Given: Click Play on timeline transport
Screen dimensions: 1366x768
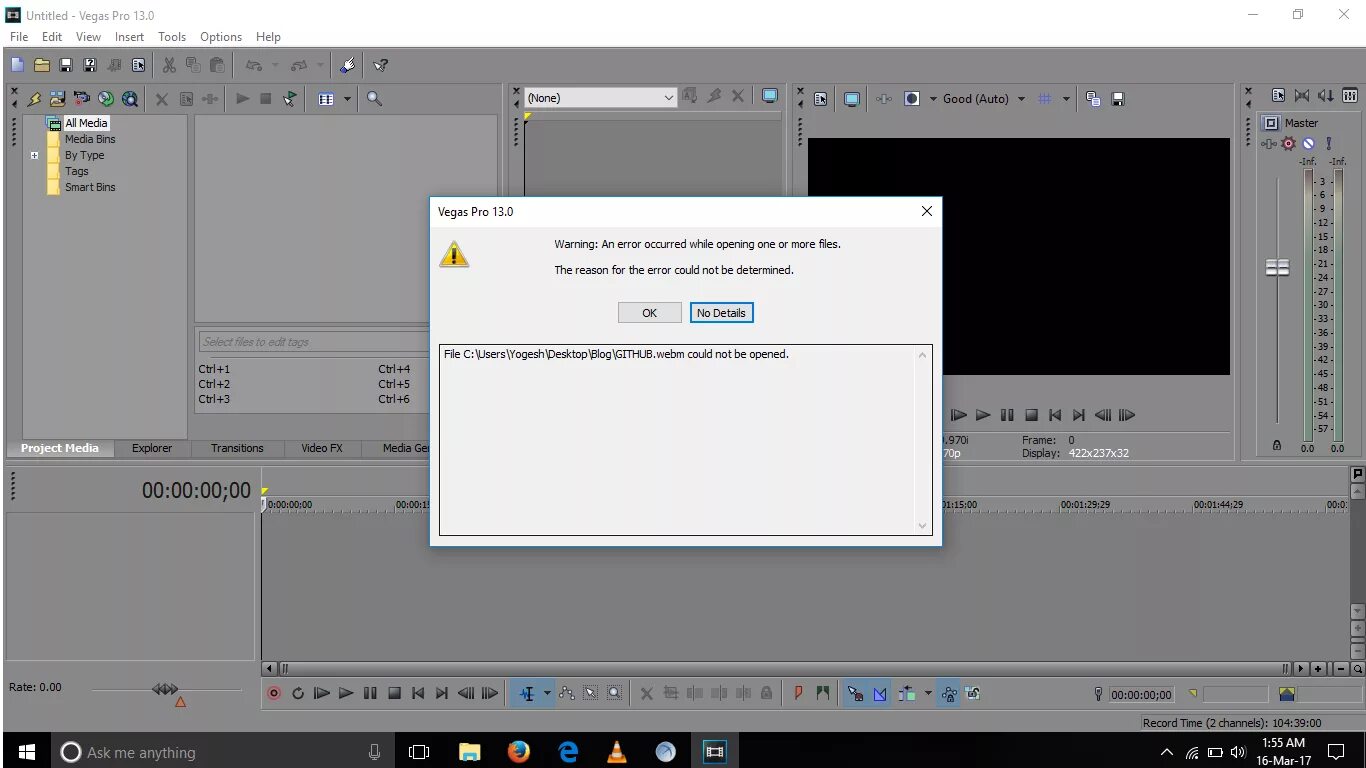Looking at the screenshot, I should coord(346,693).
